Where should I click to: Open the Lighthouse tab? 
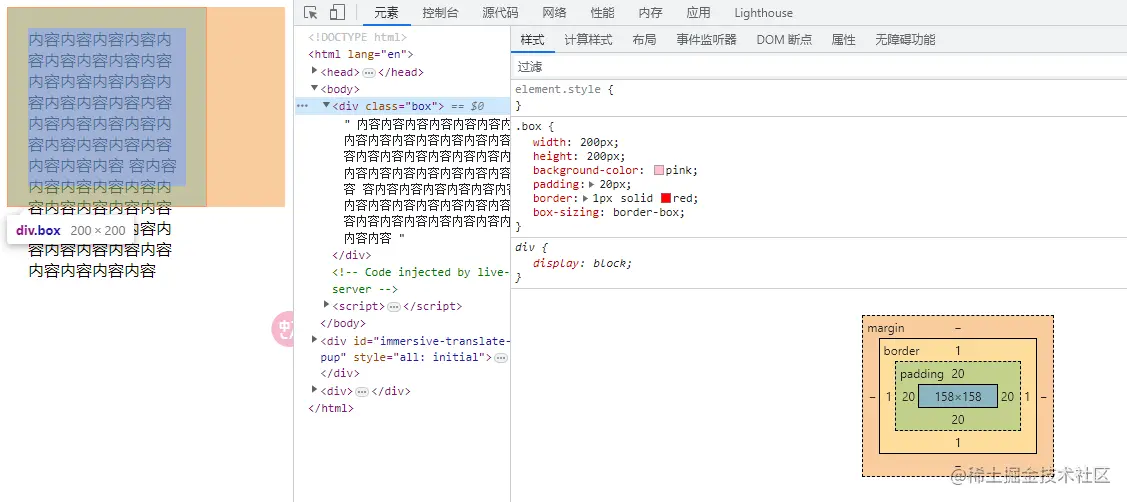(x=763, y=13)
